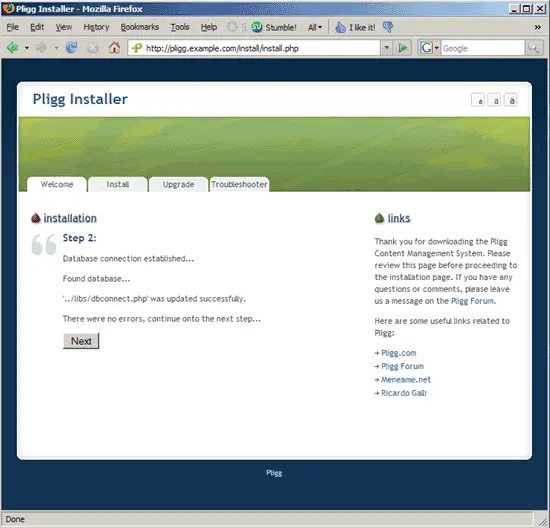This screenshot has width=550, height=528.
Task: Open the Meneame.net link
Action: pyautogui.click(x=406, y=380)
